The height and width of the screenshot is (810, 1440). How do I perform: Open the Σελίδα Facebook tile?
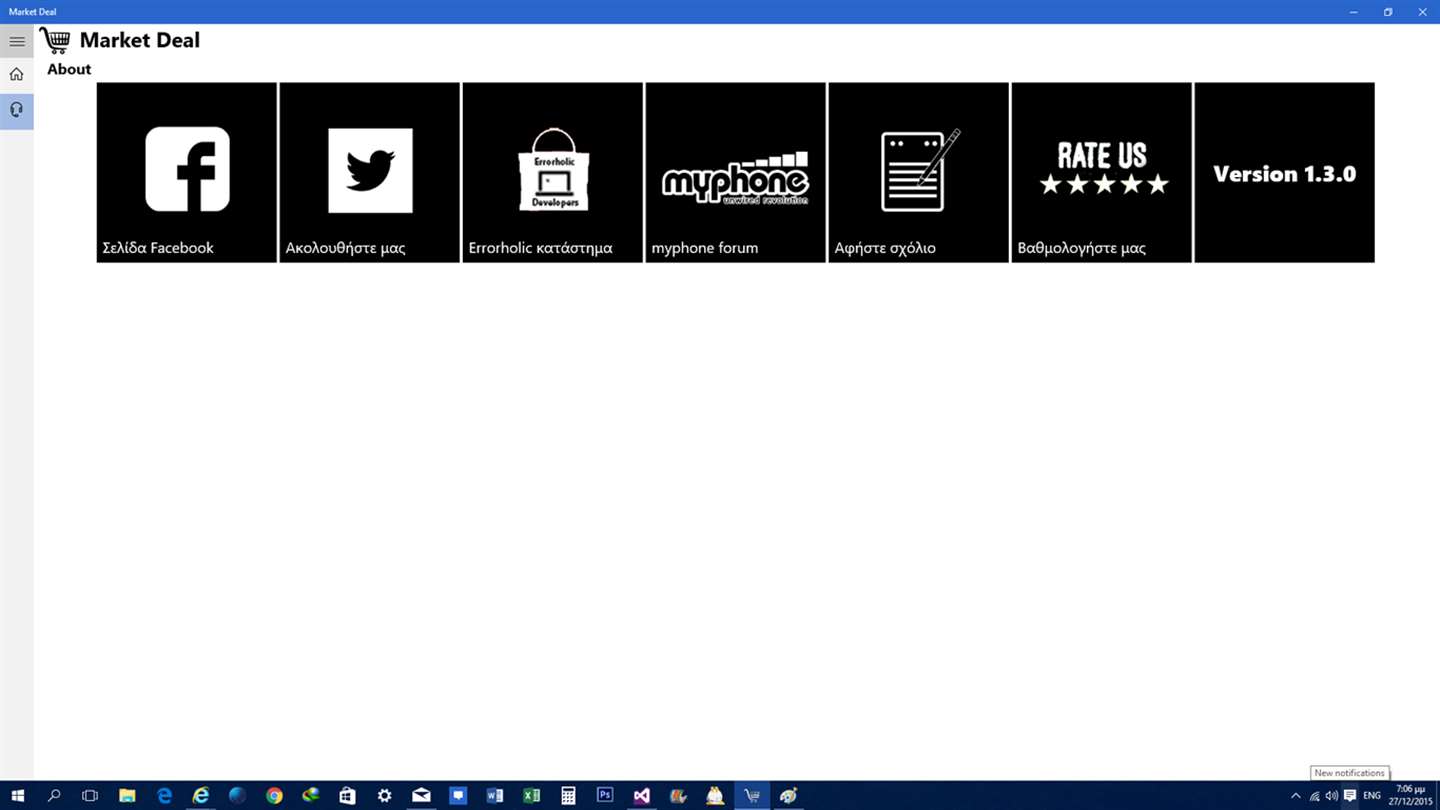pos(187,172)
